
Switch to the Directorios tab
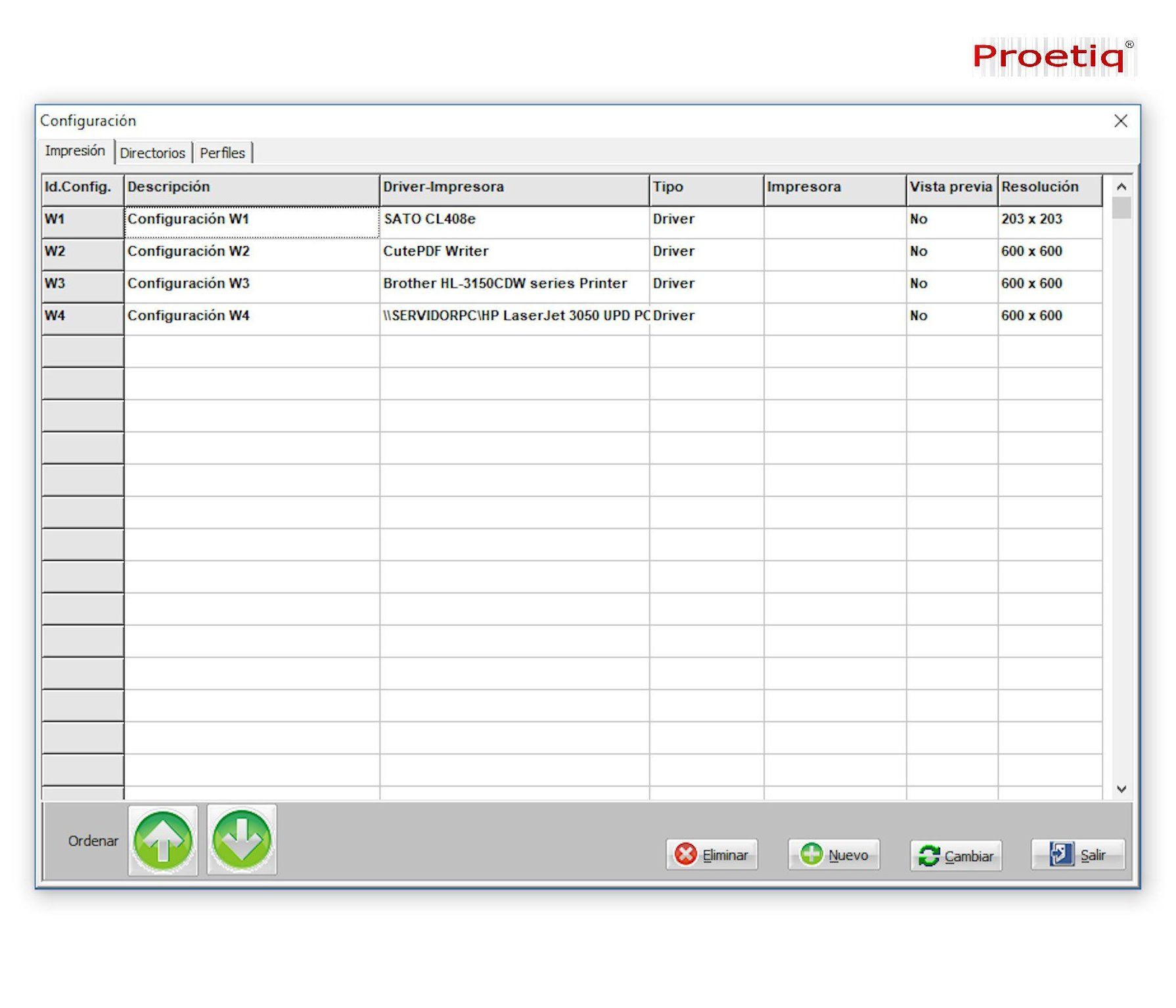tap(152, 153)
